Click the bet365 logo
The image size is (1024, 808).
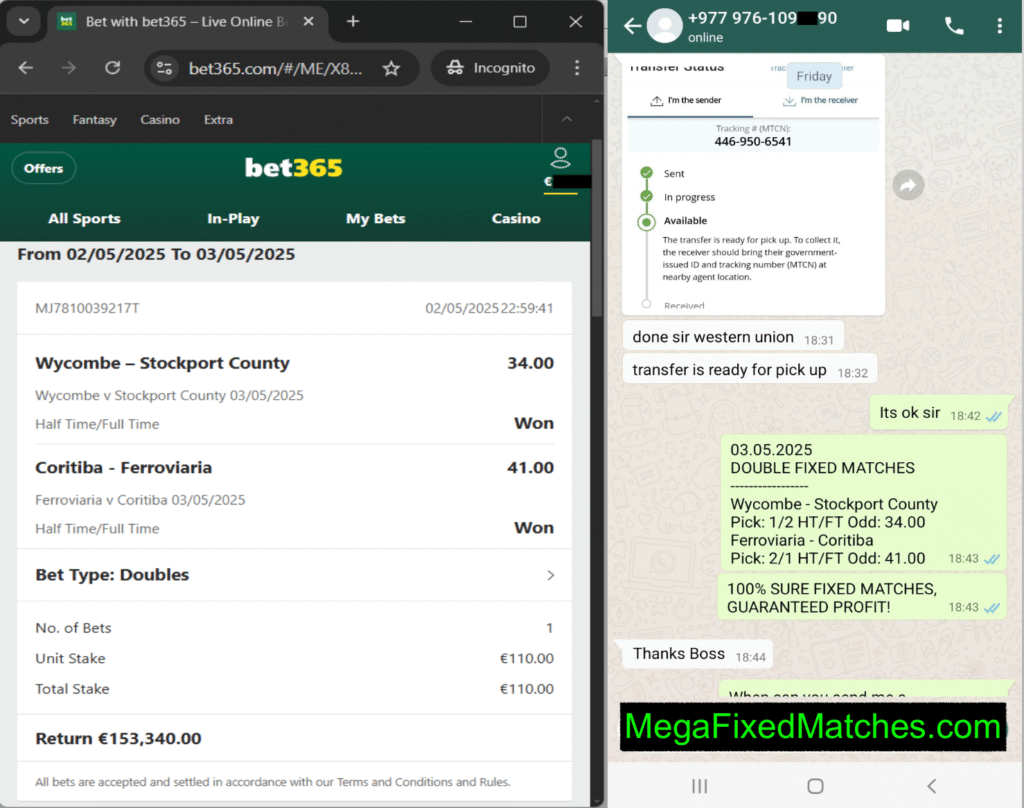(x=293, y=168)
